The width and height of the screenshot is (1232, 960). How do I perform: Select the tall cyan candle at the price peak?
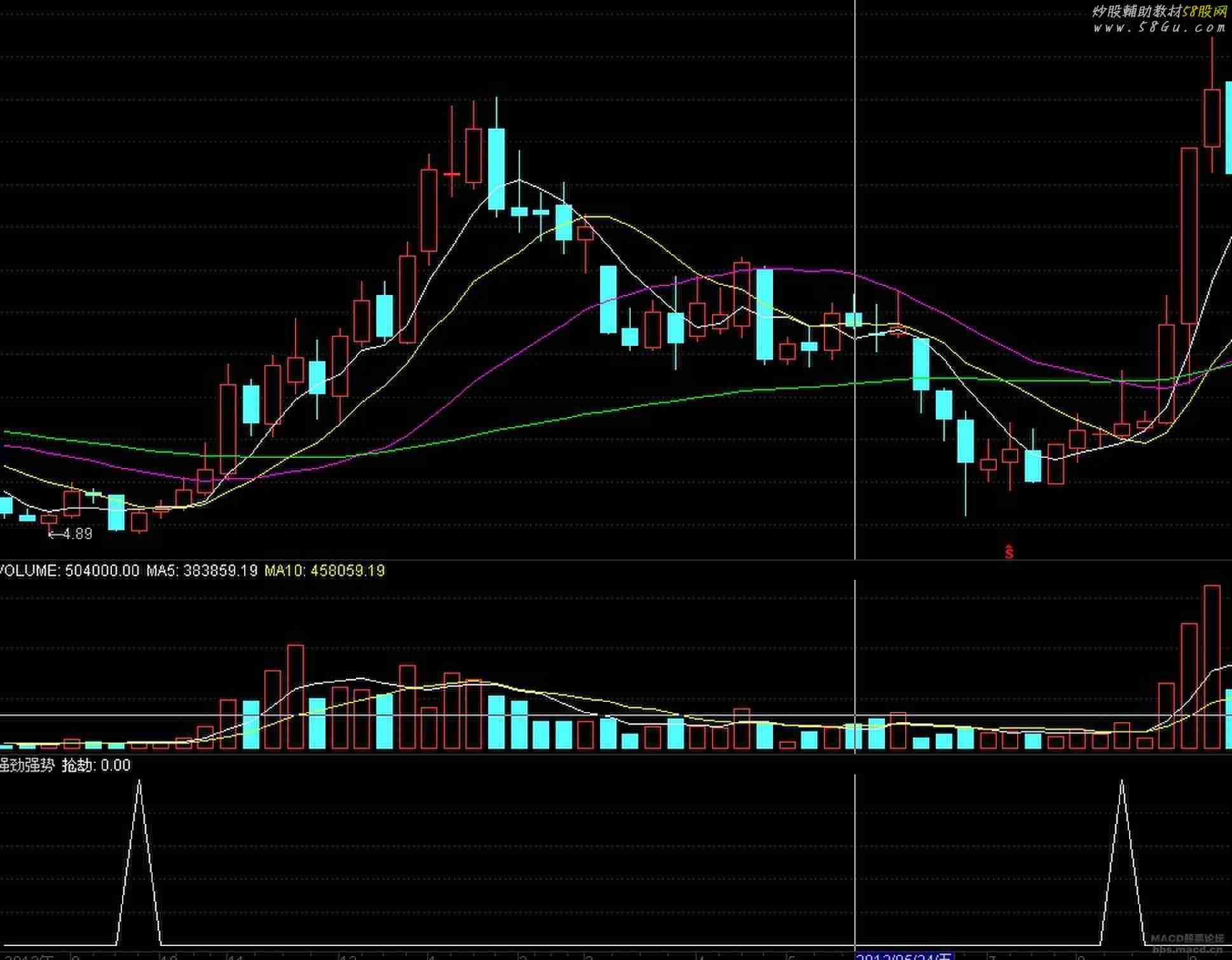point(496,168)
